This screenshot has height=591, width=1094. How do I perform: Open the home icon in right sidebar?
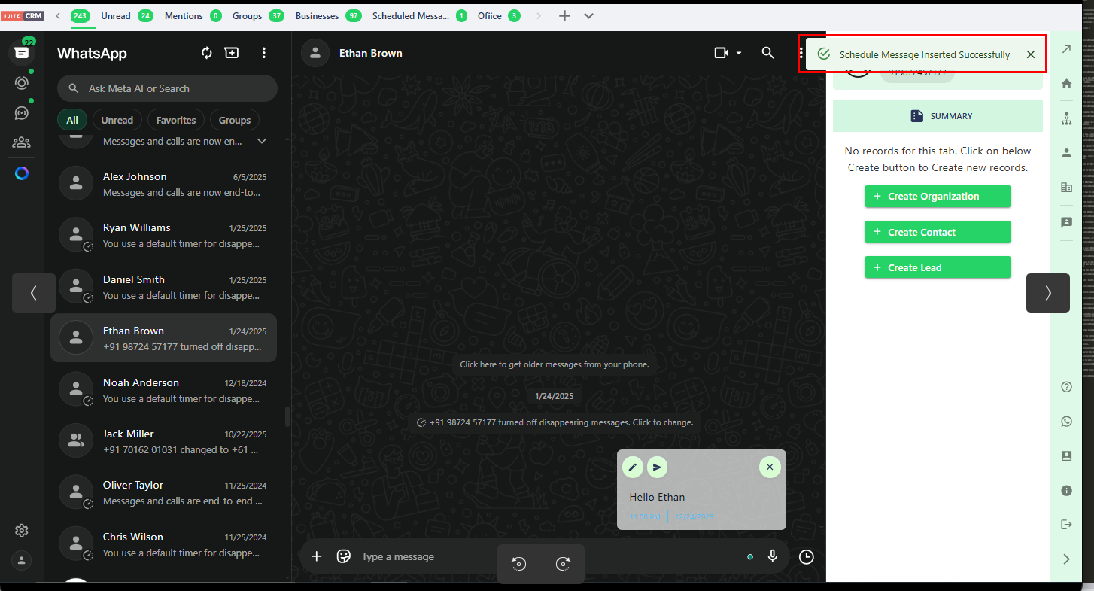tap(1066, 84)
